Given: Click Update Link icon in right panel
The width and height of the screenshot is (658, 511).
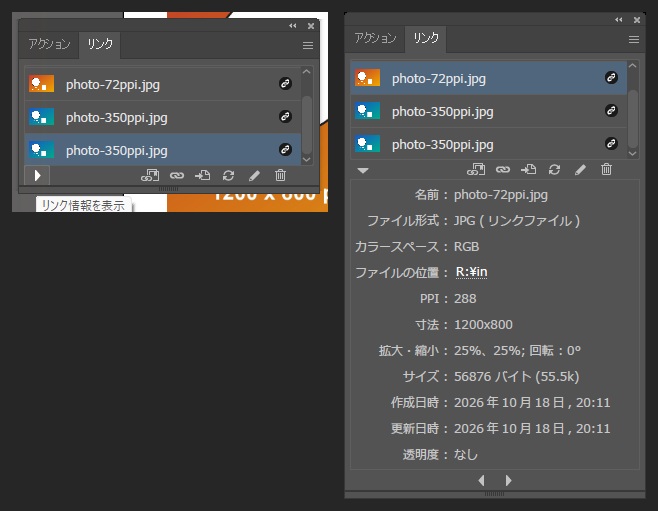Looking at the screenshot, I should coord(554,169).
